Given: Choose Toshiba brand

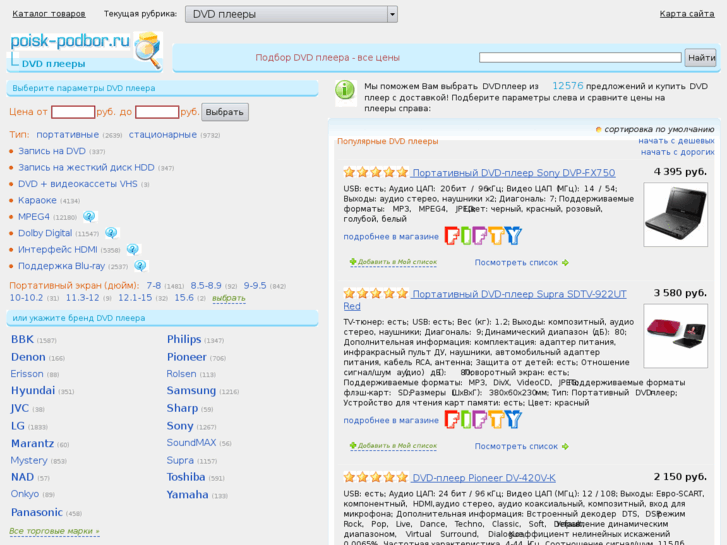Looking at the screenshot, I should click(186, 477).
